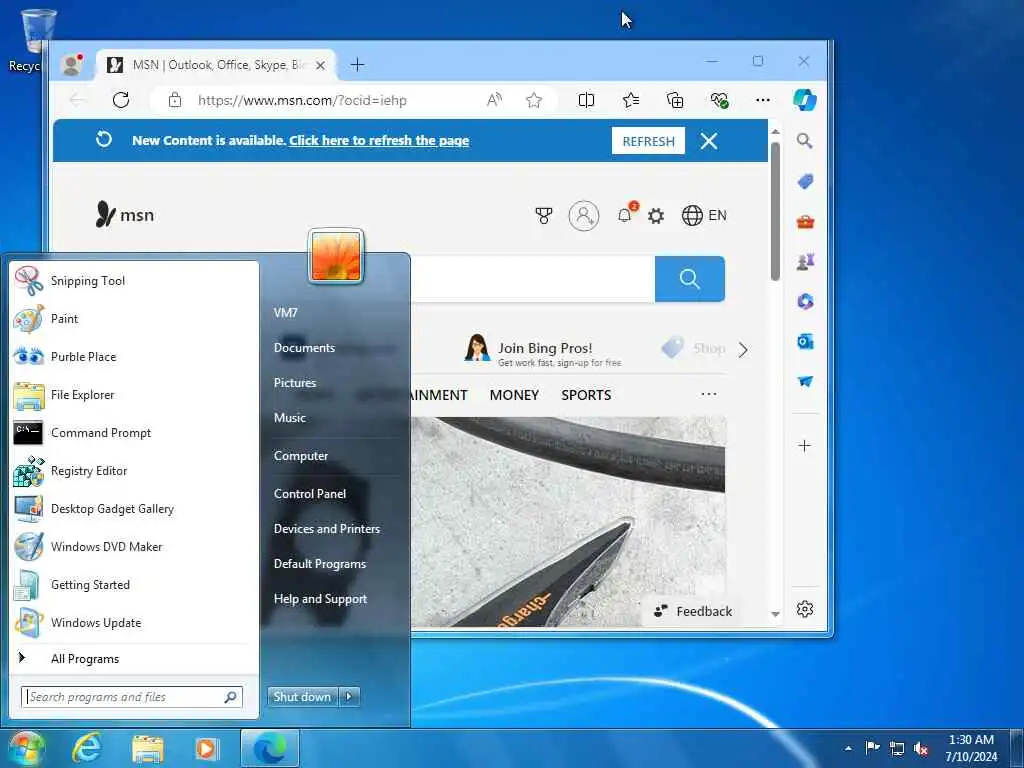
Task: Click the Feedback button
Action: 694,611
